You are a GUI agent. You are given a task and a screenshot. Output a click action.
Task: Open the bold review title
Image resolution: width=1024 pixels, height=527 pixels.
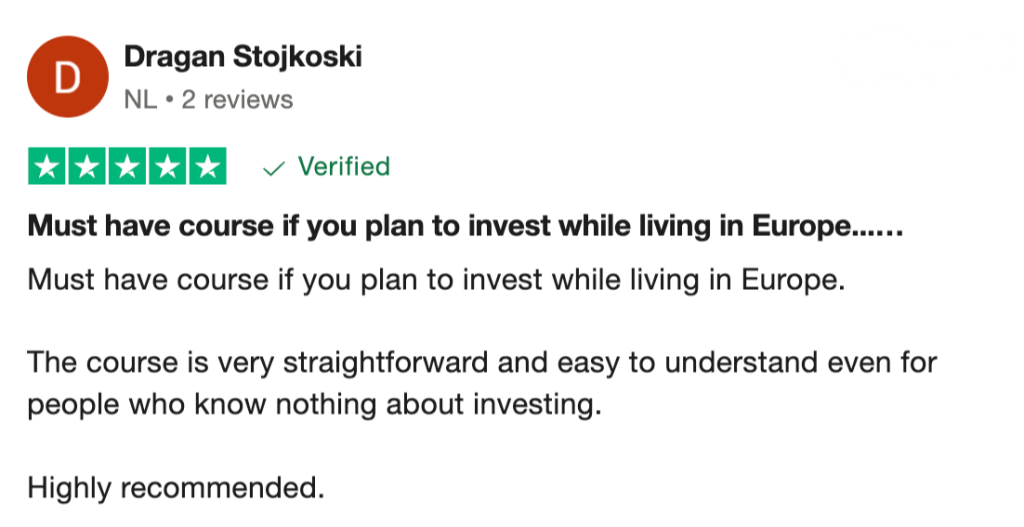pyautogui.click(x=465, y=226)
